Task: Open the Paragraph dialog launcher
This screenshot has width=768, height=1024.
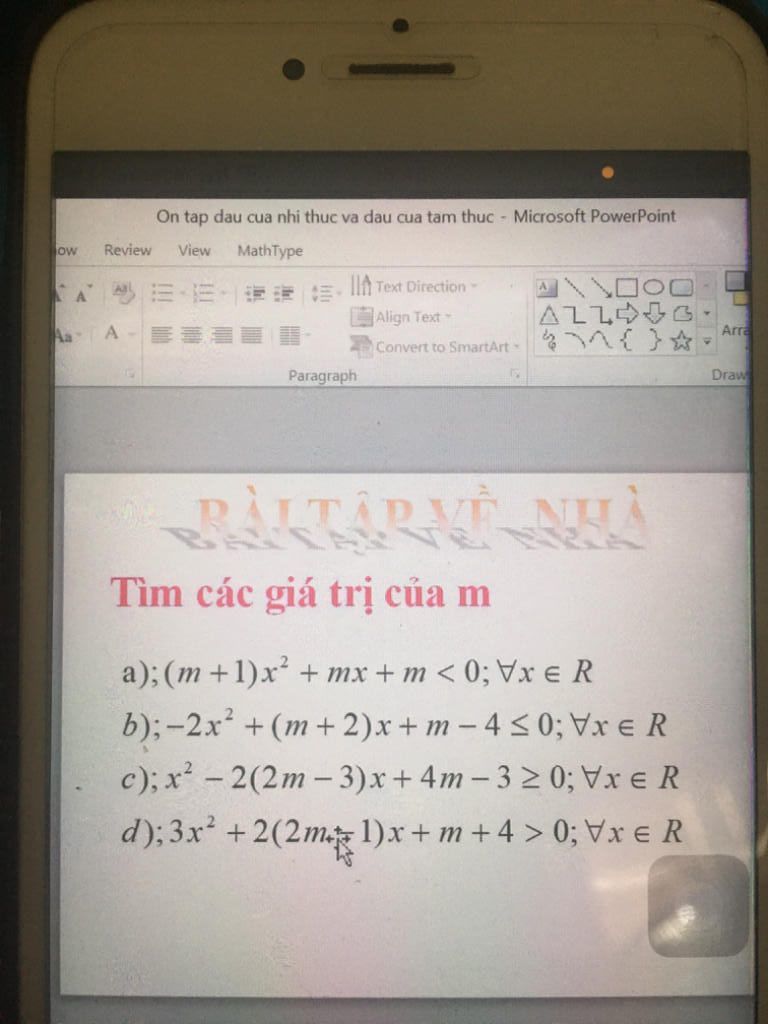Action: pyautogui.click(x=515, y=374)
